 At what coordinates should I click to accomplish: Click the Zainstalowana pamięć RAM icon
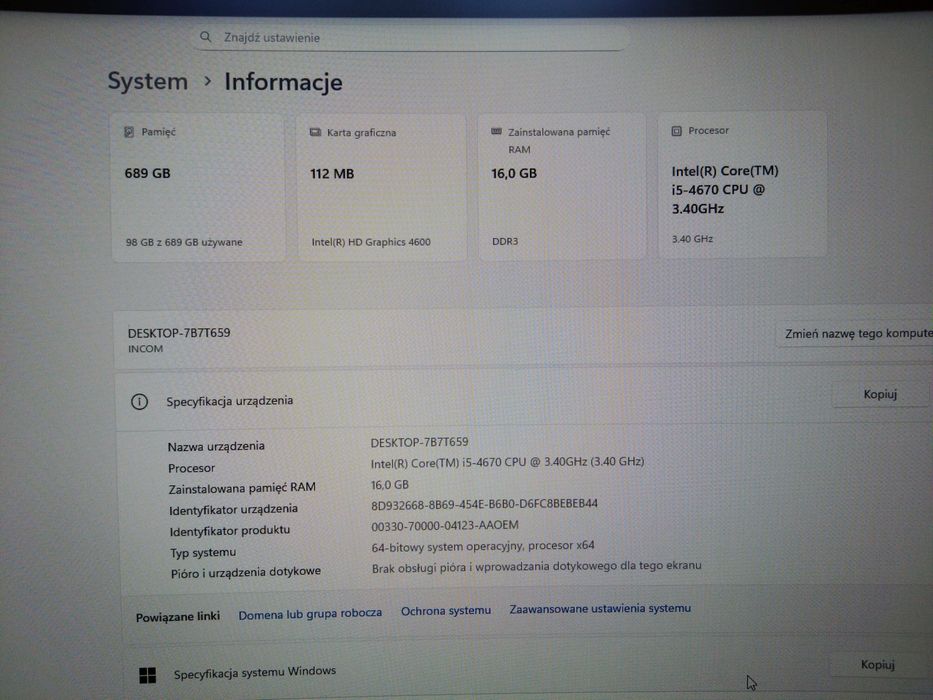[496, 132]
